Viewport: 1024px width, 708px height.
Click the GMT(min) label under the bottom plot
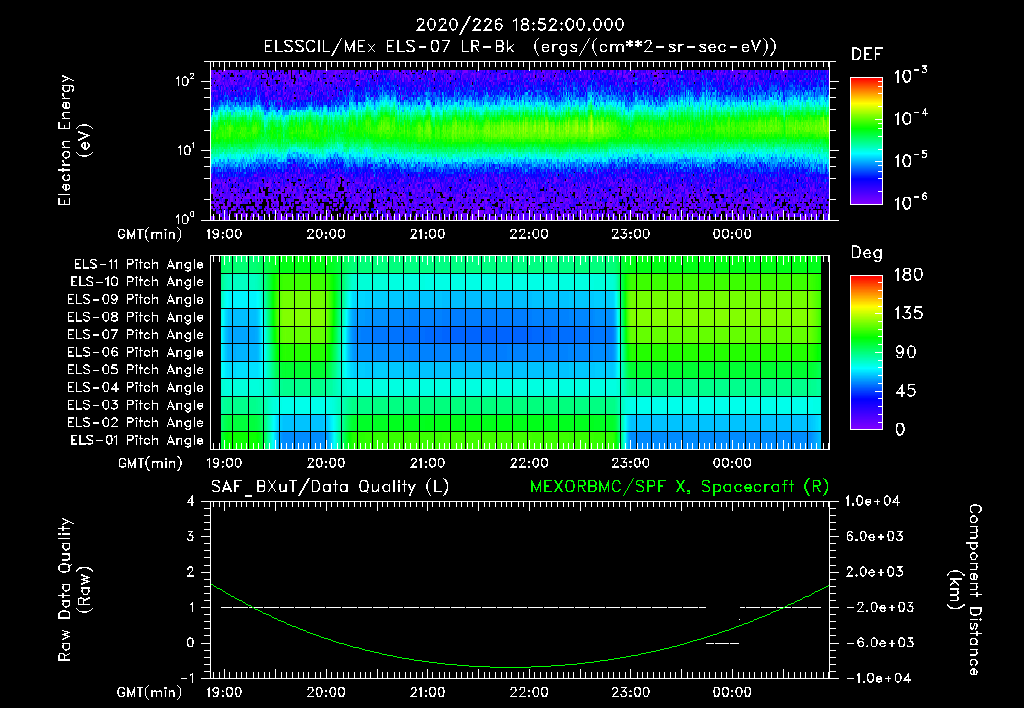149,692
